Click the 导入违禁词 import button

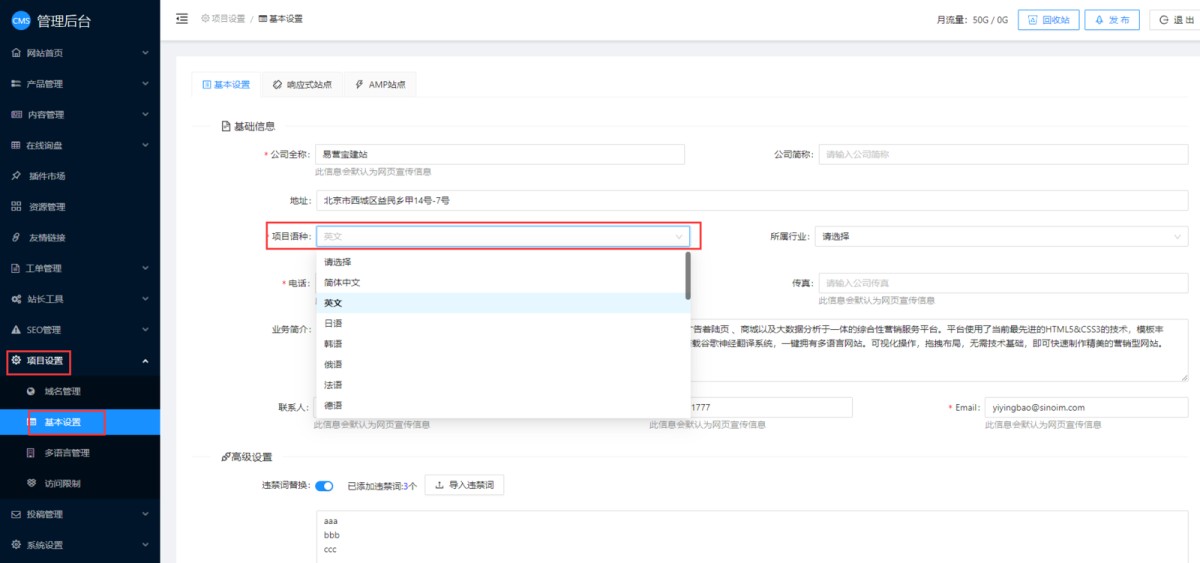click(465, 486)
